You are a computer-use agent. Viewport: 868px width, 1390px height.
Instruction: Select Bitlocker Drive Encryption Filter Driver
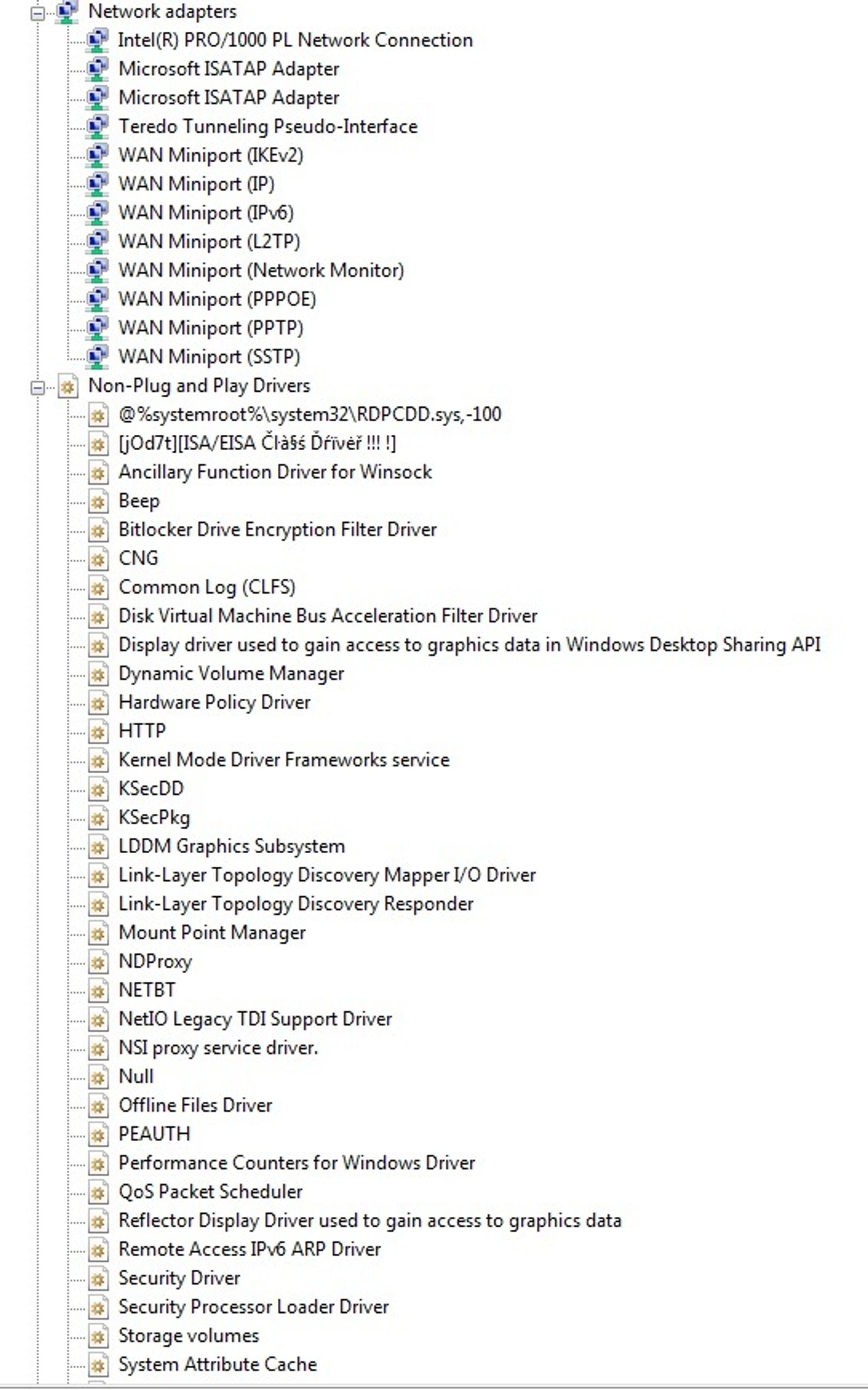click(x=277, y=530)
